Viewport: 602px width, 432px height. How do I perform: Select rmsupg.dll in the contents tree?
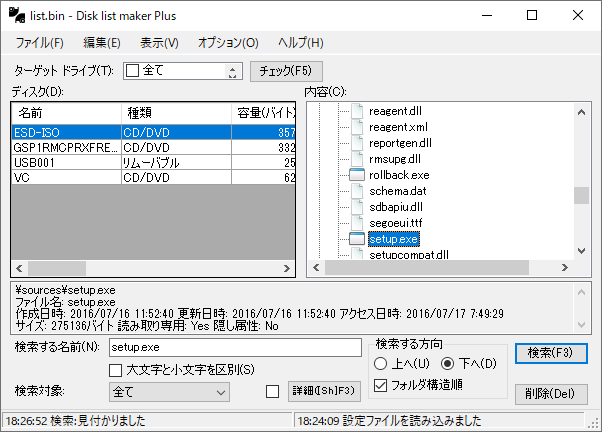tap(395, 159)
